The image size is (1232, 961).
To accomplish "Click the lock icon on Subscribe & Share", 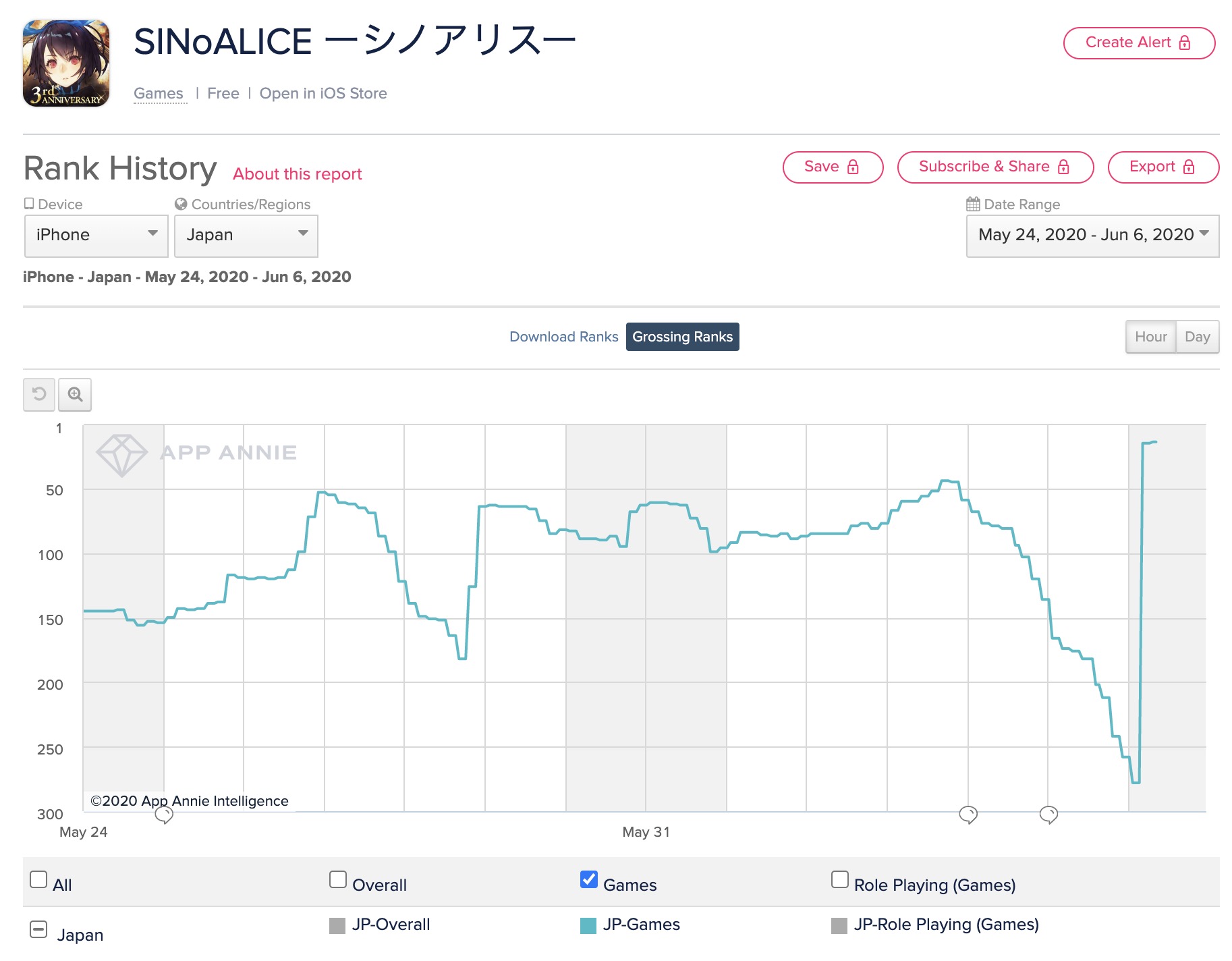I will tap(1063, 167).
